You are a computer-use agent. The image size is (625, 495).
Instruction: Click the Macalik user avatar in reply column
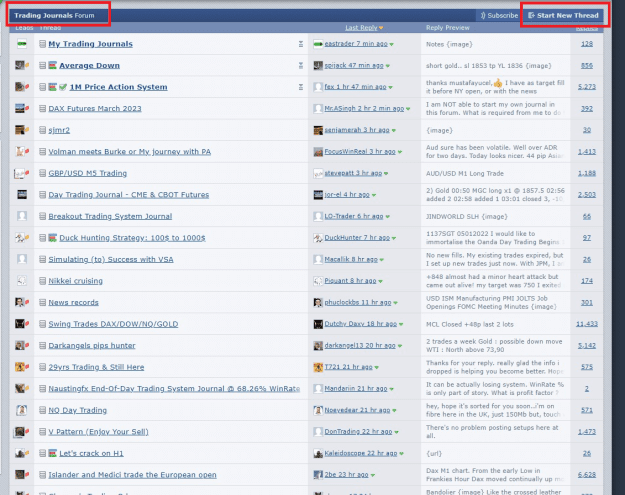318,259
